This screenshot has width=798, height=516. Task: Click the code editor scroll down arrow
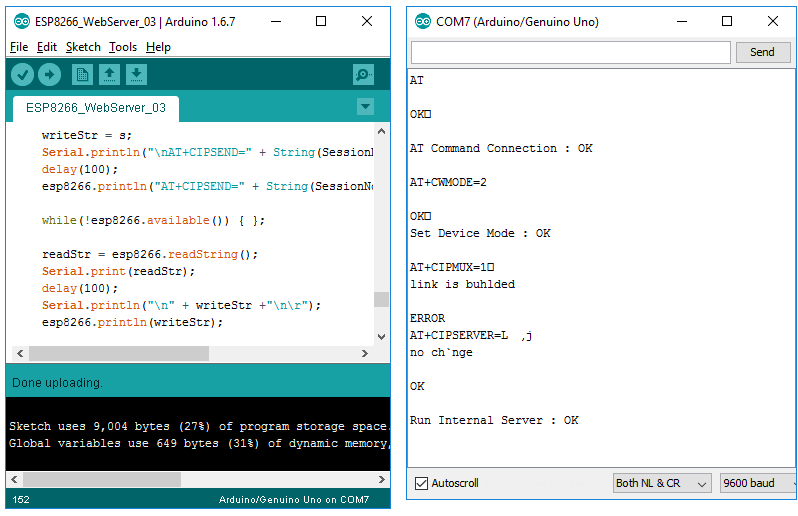click(x=381, y=337)
